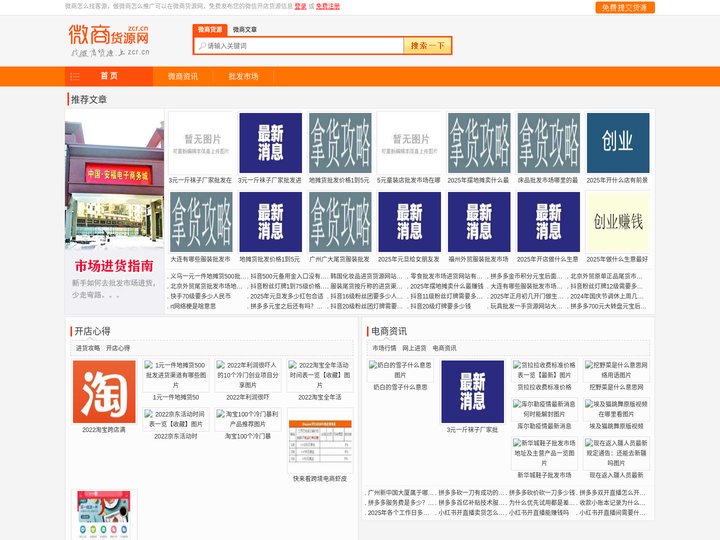Open the article 广州广大尾货服装批发

coord(340,259)
